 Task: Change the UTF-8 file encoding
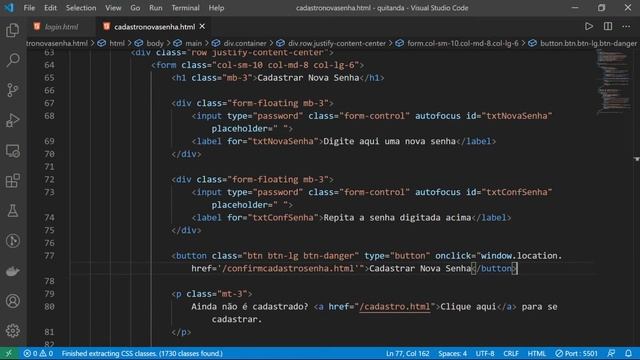(x=485, y=353)
